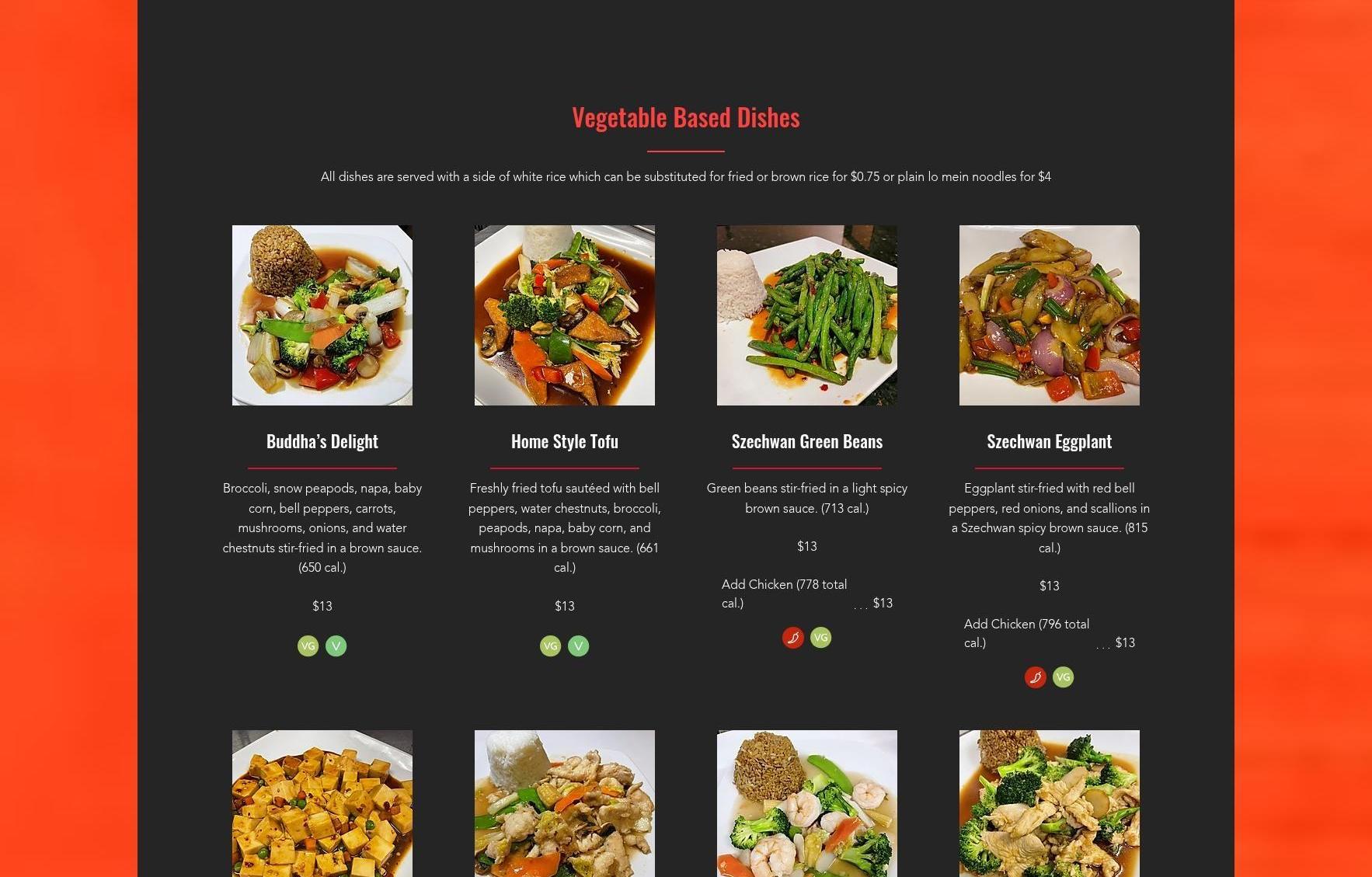Click the Szechwan Green Beans title
Image resolution: width=1372 pixels, height=877 pixels.
(x=807, y=441)
